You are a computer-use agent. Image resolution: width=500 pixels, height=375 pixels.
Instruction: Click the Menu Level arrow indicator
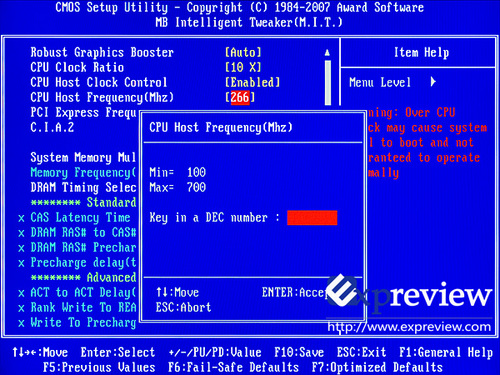(x=433, y=82)
